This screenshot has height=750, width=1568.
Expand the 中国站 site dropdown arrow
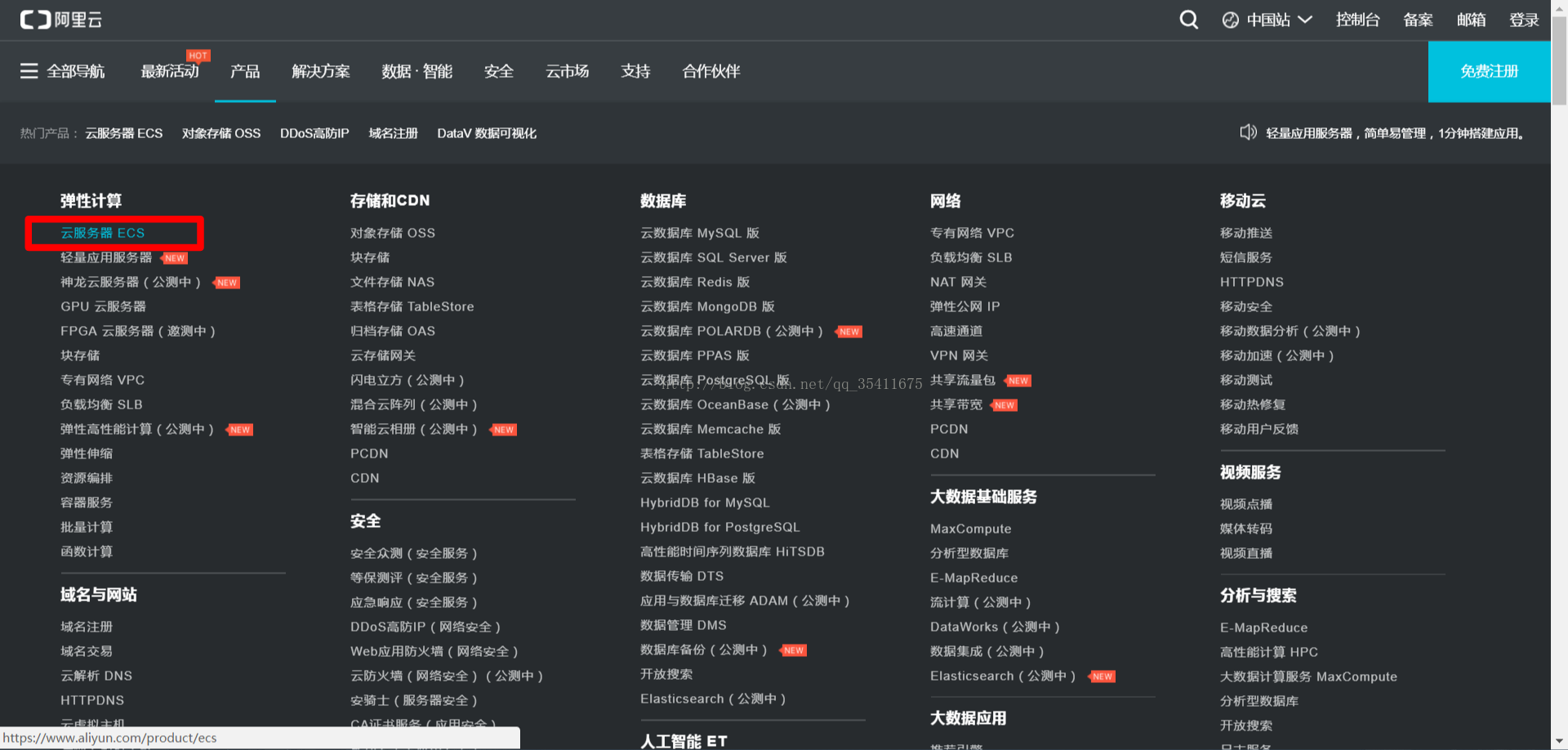point(1305,20)
